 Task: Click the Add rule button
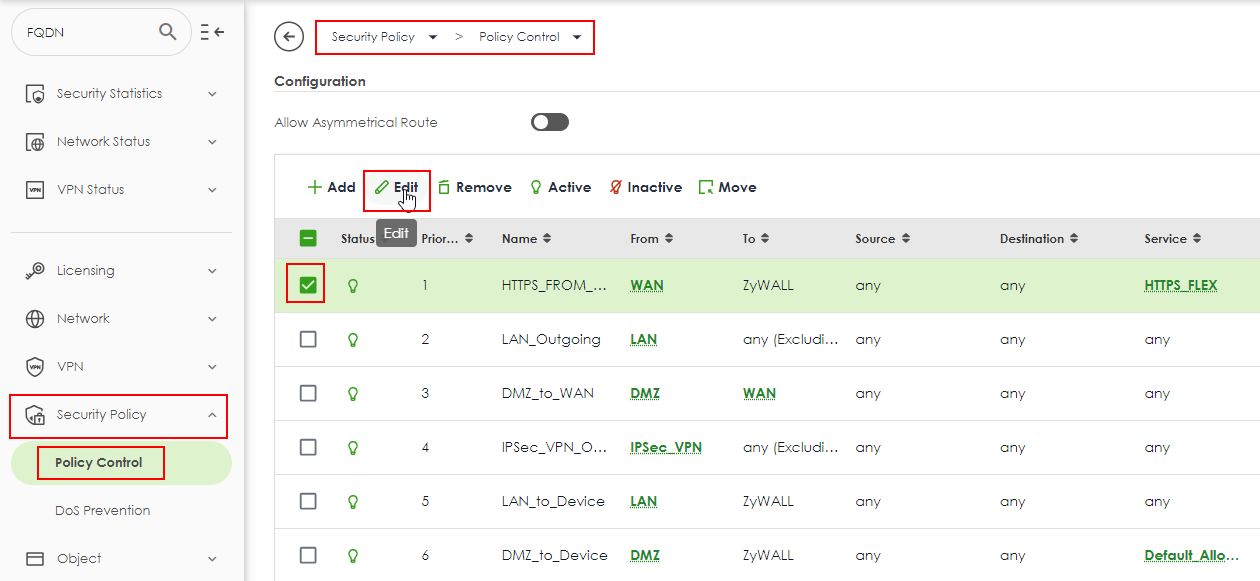tap(331, 187)
